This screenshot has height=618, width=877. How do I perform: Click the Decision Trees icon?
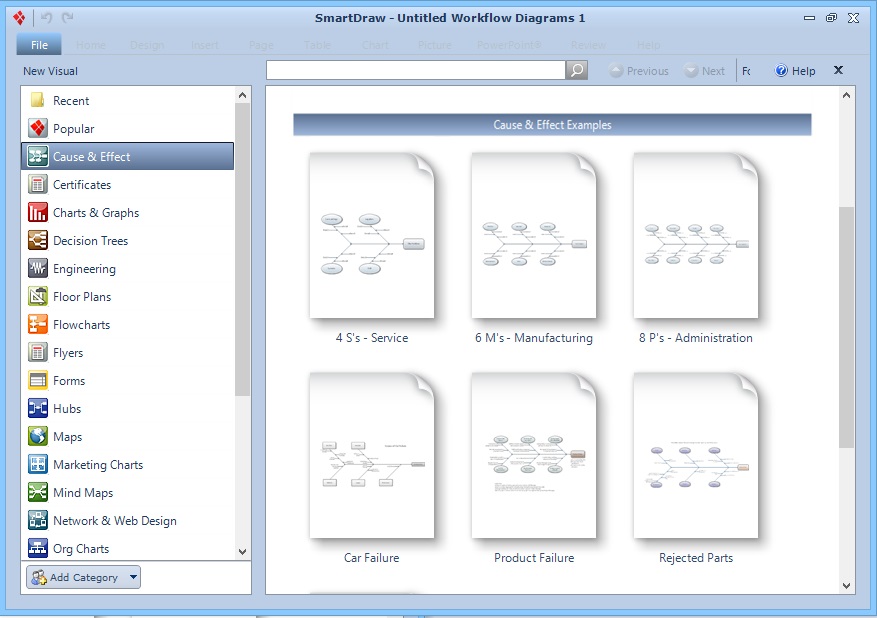tap(37, 240)
